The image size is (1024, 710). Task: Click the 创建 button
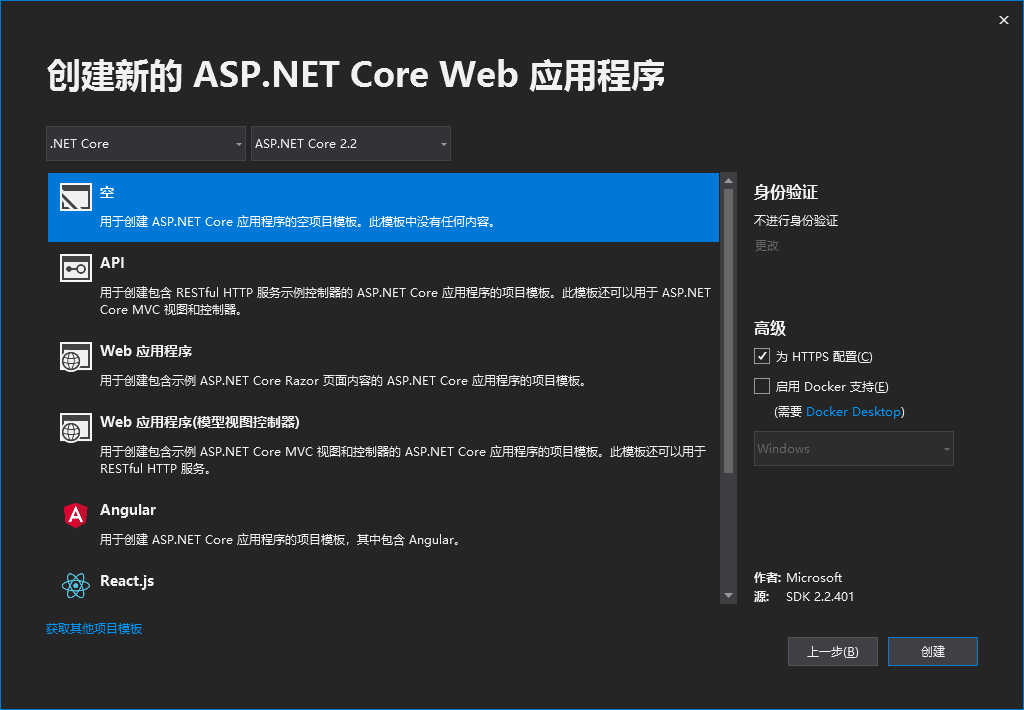tap(933, 651)
